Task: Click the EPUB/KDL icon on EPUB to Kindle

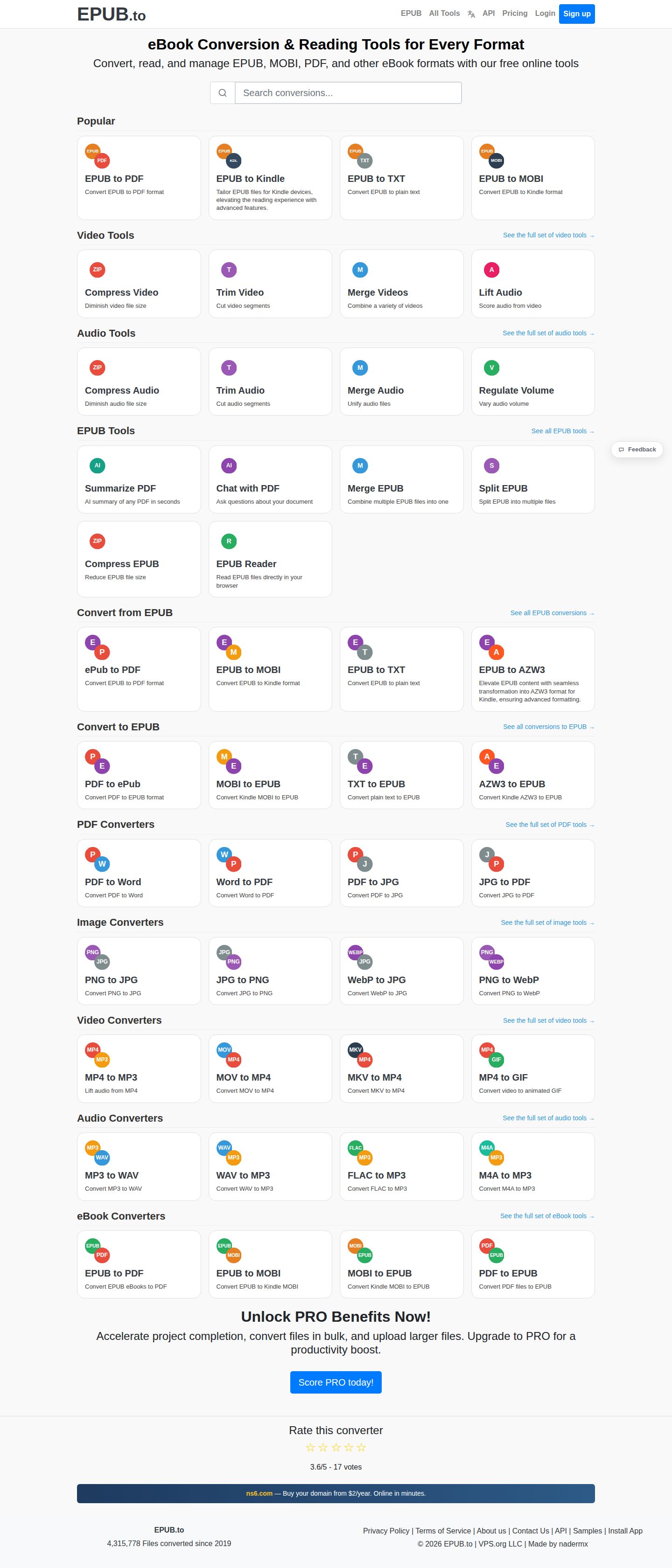Action: tap(229, 156)
